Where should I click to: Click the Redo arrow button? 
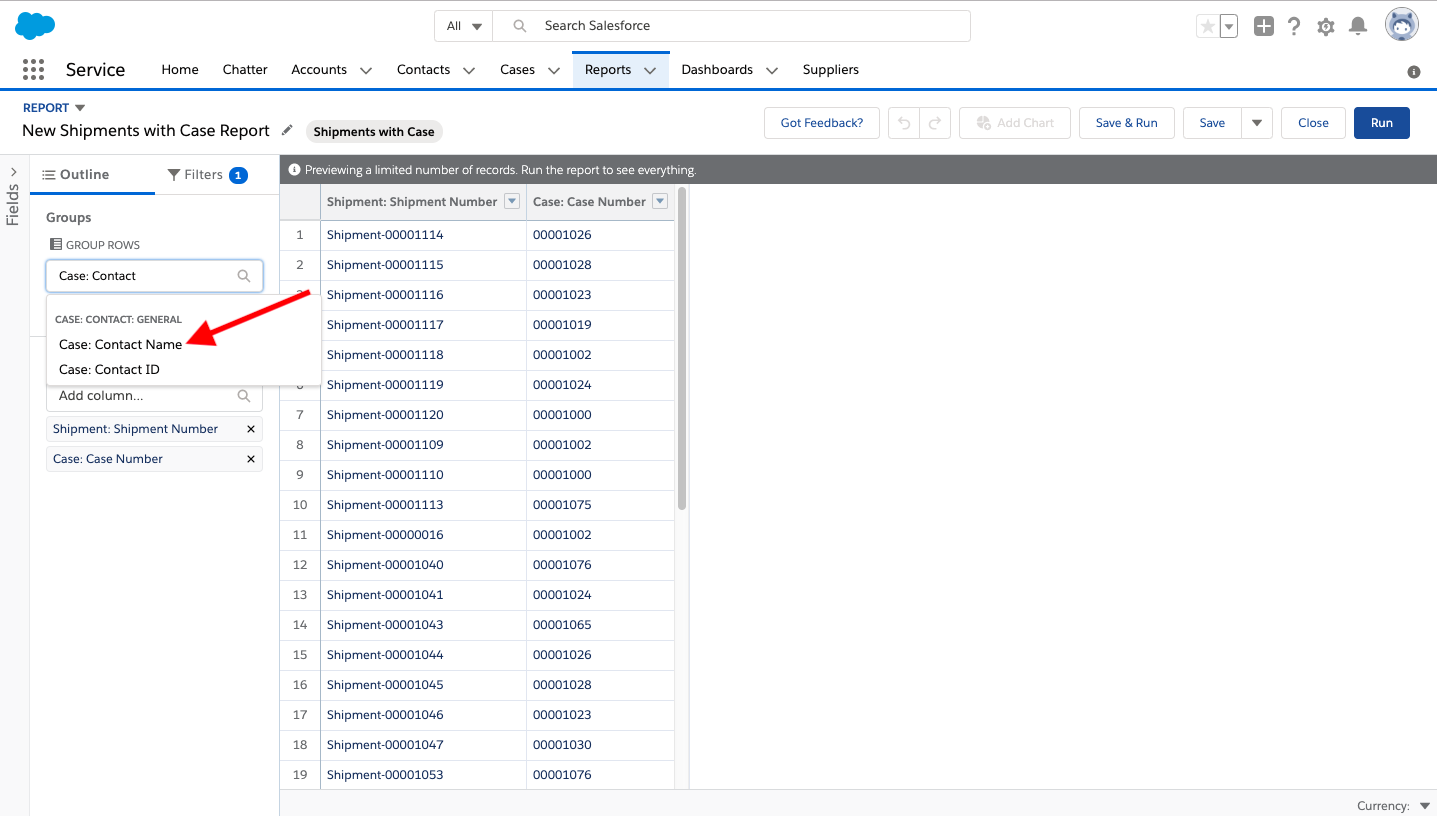coord(935,123)
